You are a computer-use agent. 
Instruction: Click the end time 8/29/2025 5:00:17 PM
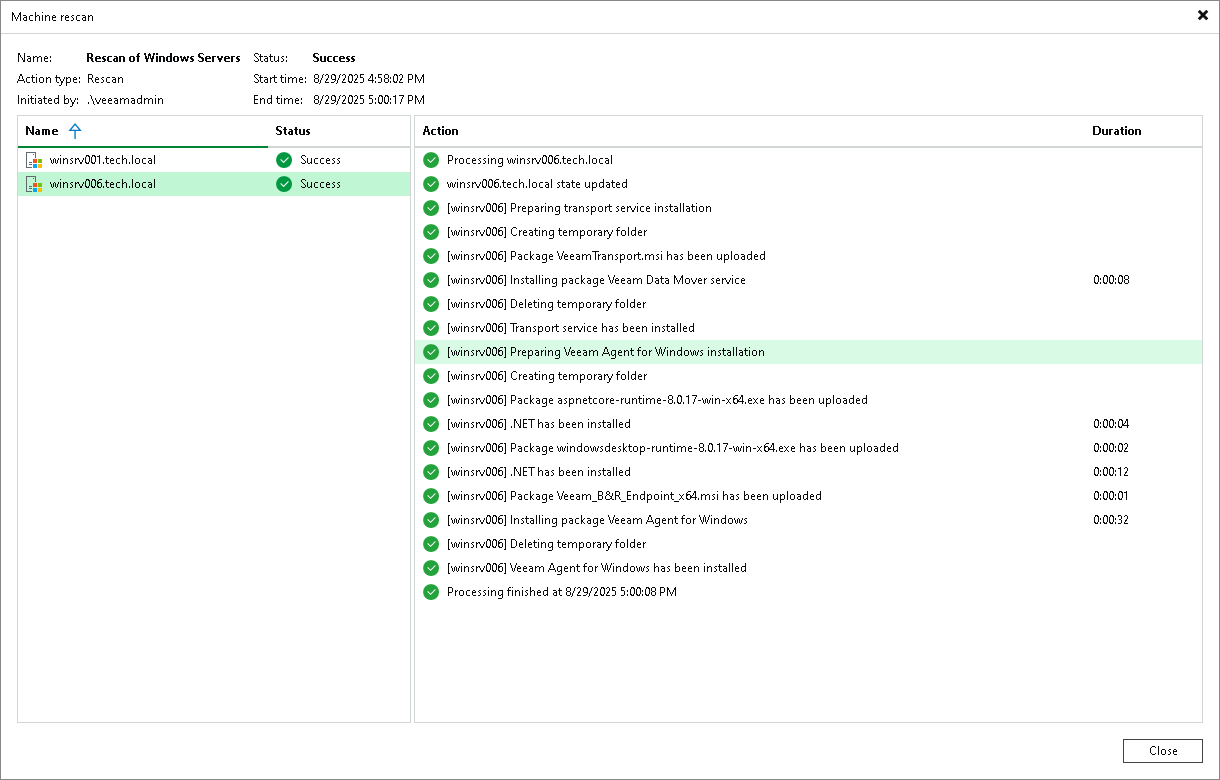(369, 100)
